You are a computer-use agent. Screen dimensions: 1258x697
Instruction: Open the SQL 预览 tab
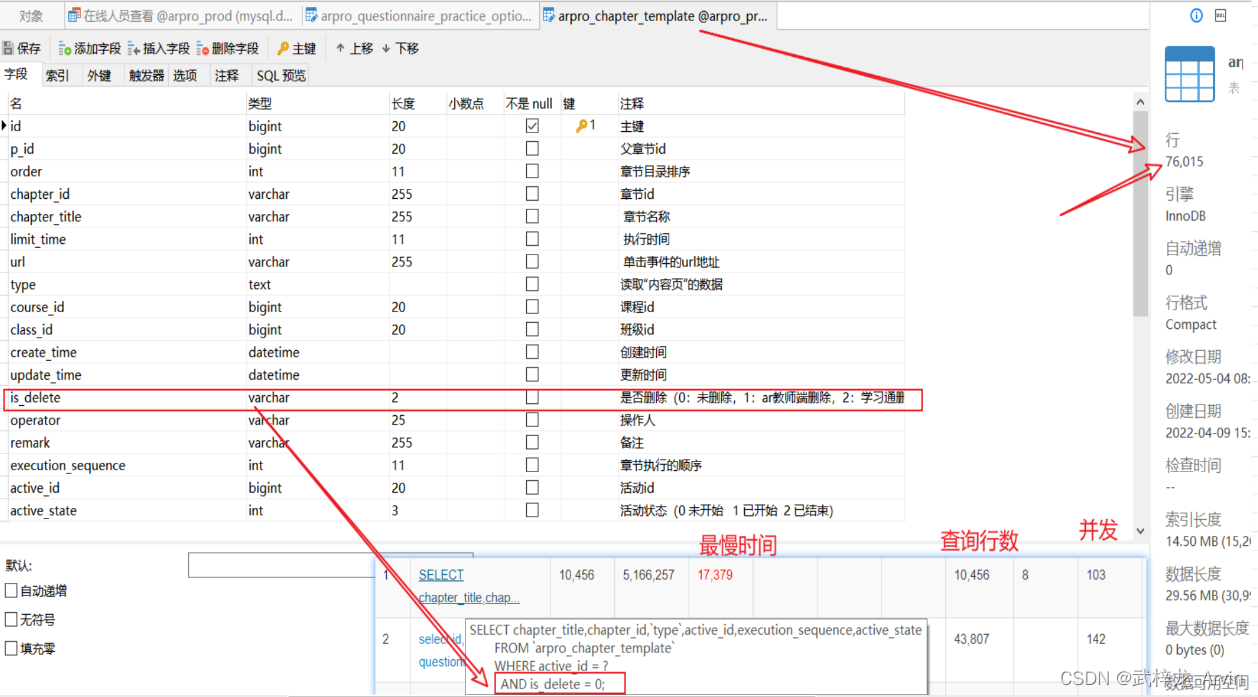point(281,75)
